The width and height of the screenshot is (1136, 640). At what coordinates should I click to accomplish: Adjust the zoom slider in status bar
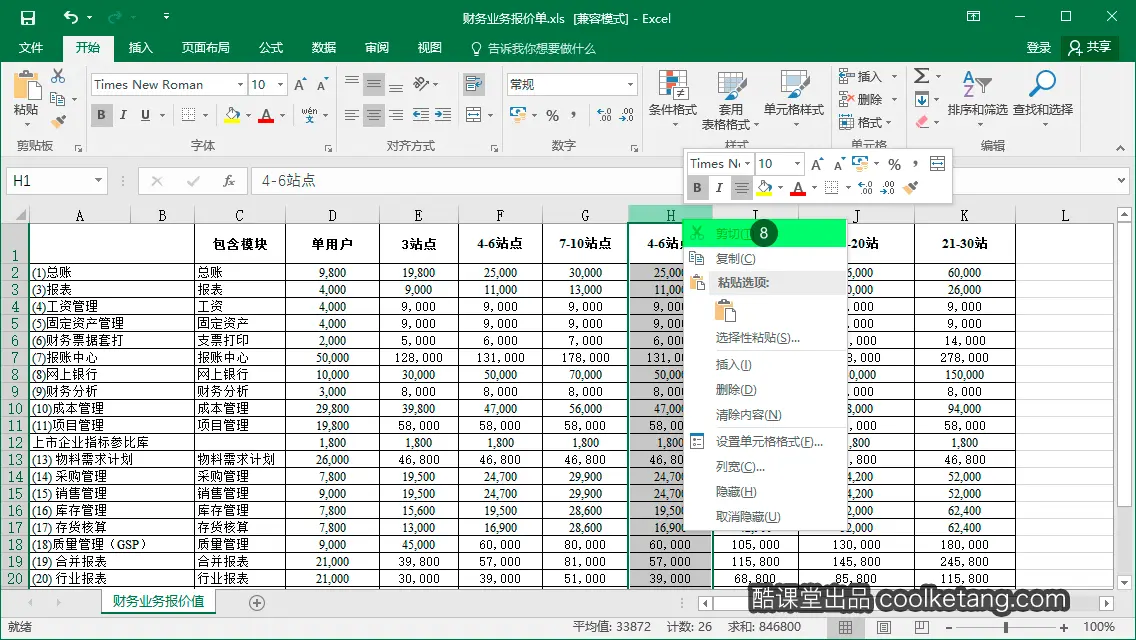point(1006,628)
